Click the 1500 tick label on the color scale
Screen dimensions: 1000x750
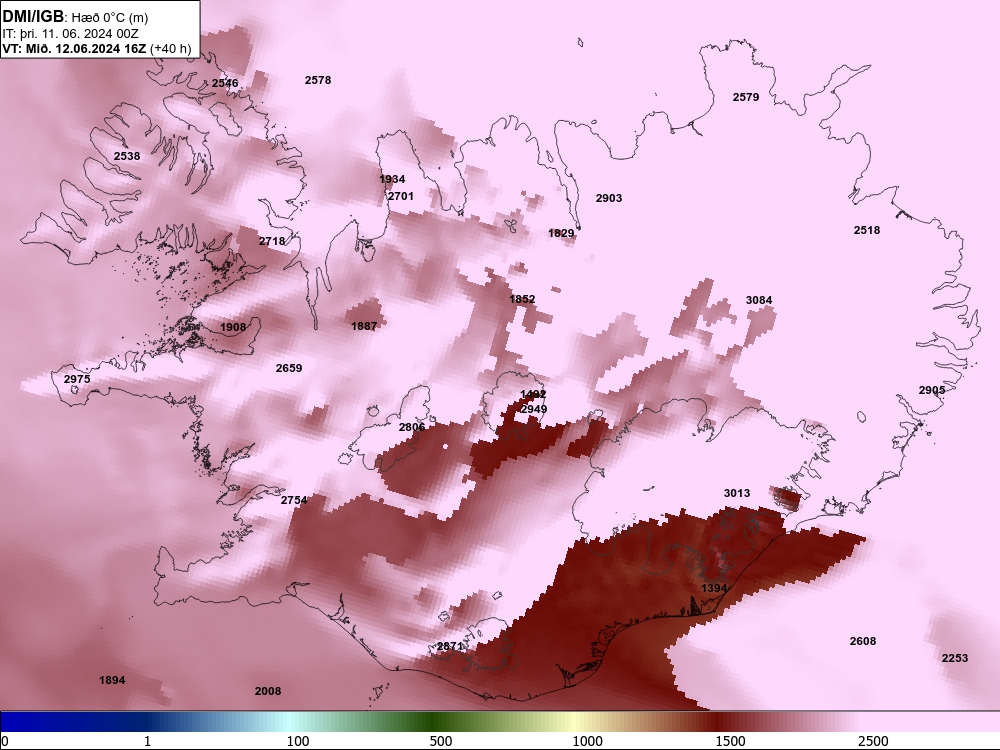(x=730, y=741)
